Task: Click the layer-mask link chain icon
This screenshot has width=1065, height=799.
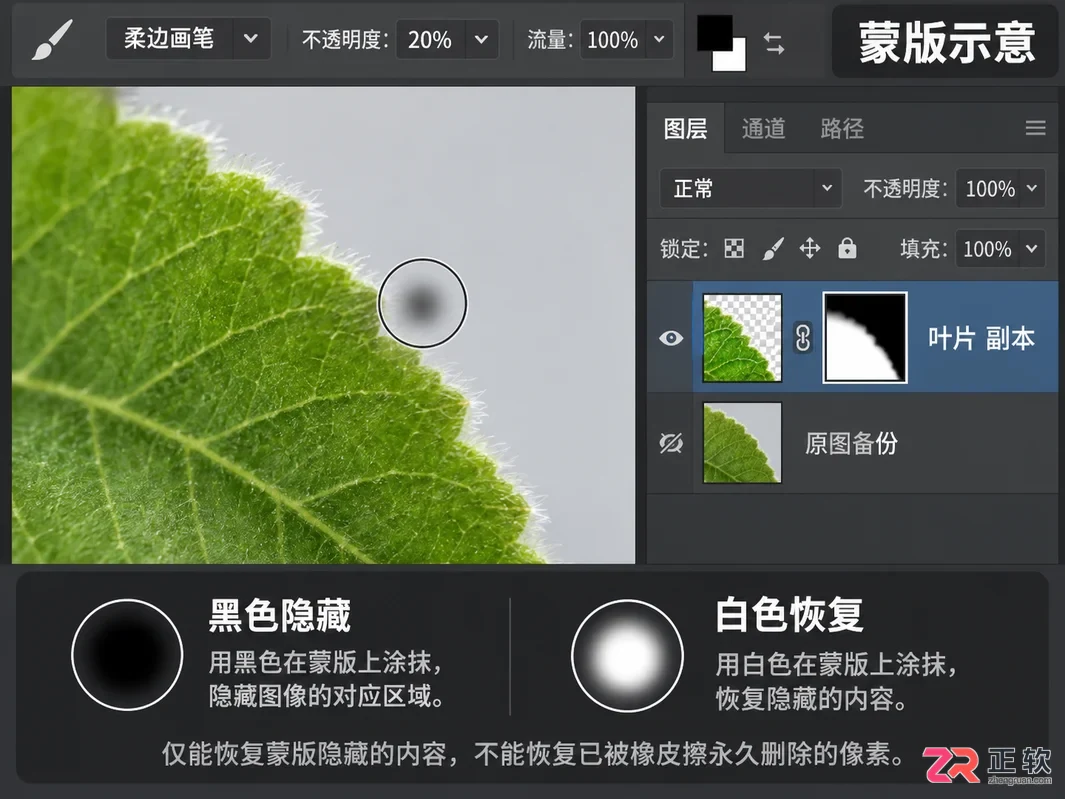Action: point(803,338)
